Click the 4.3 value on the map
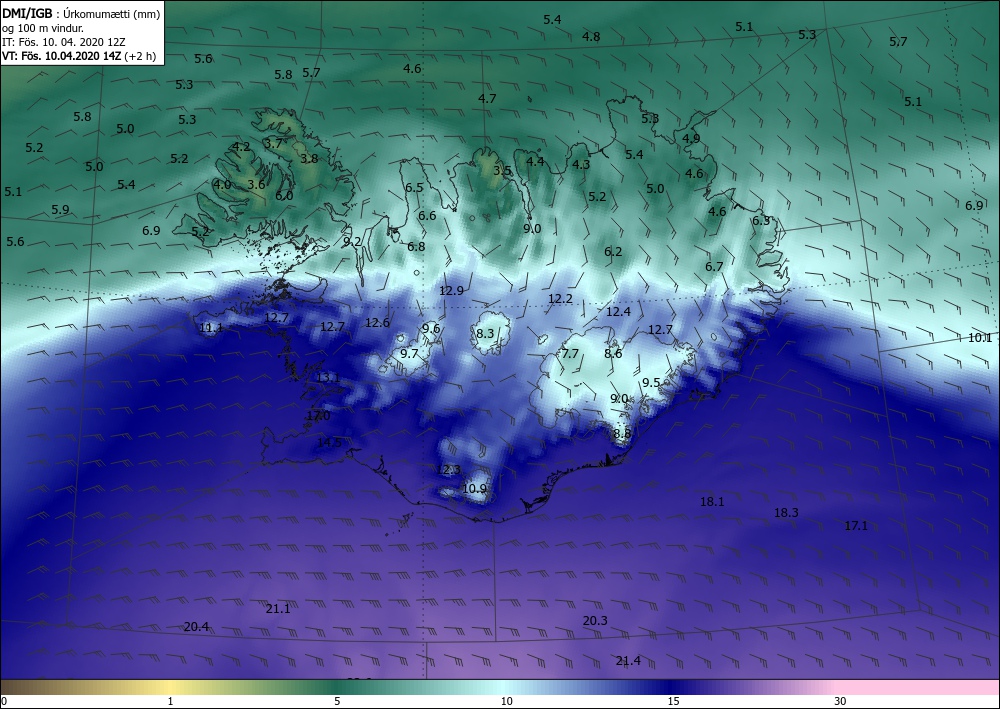This screenshot has width=1000, height=709. pos(581,164)
